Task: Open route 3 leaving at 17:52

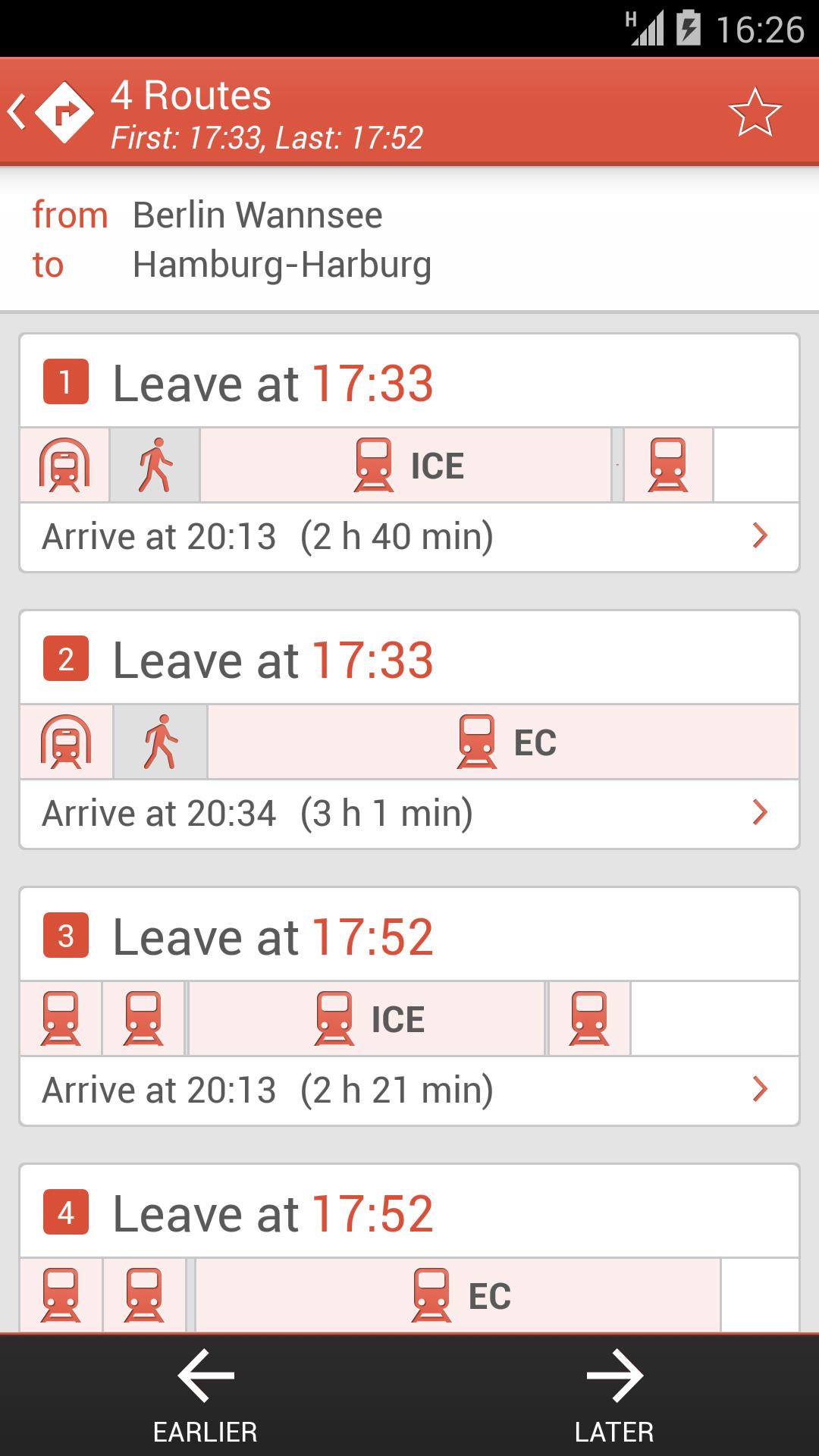Action: 273,937
